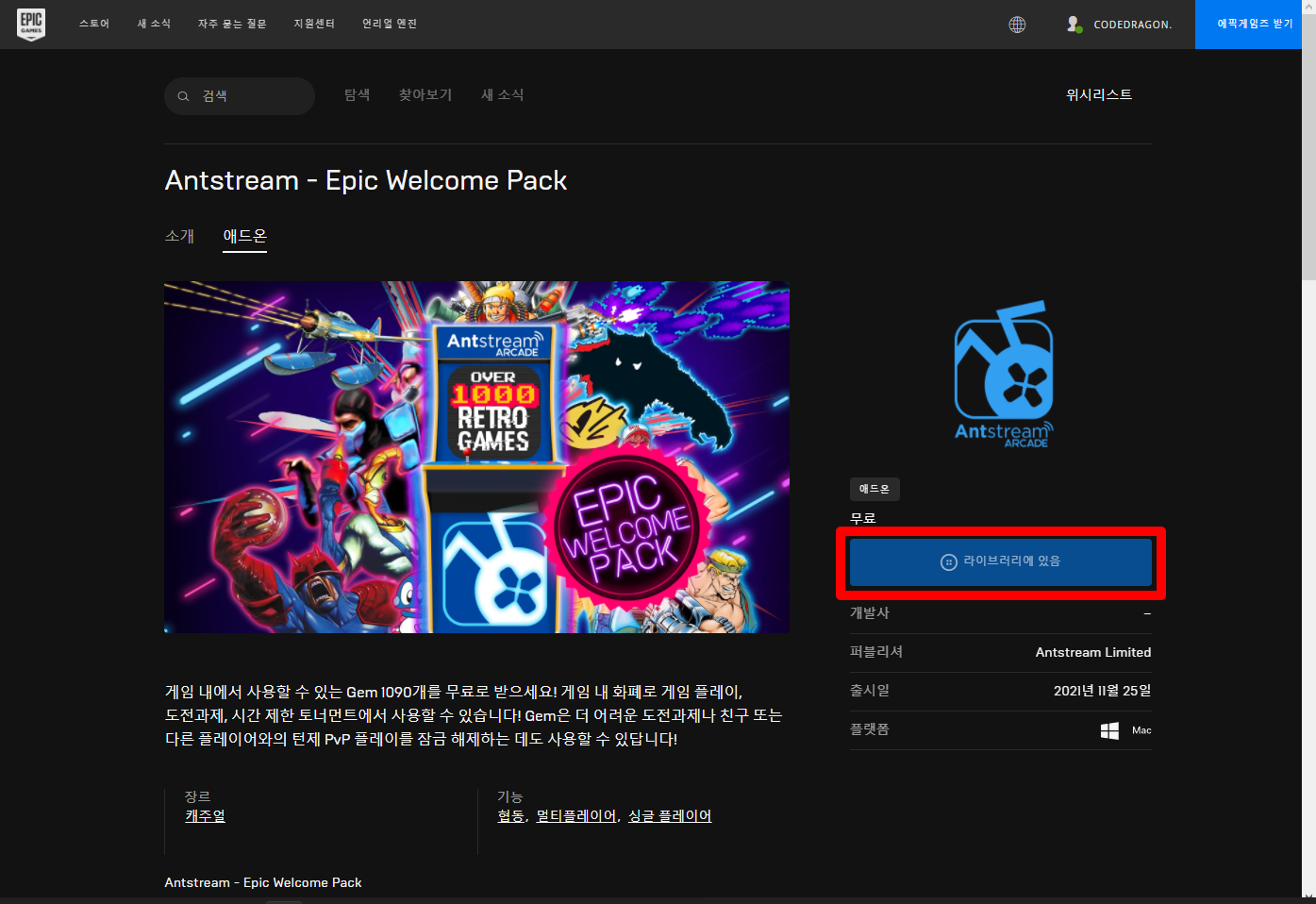Click the 애드온 tag badge
Image resolution: width=1316 pixels, height=904 pixels.
click(875, 489)
